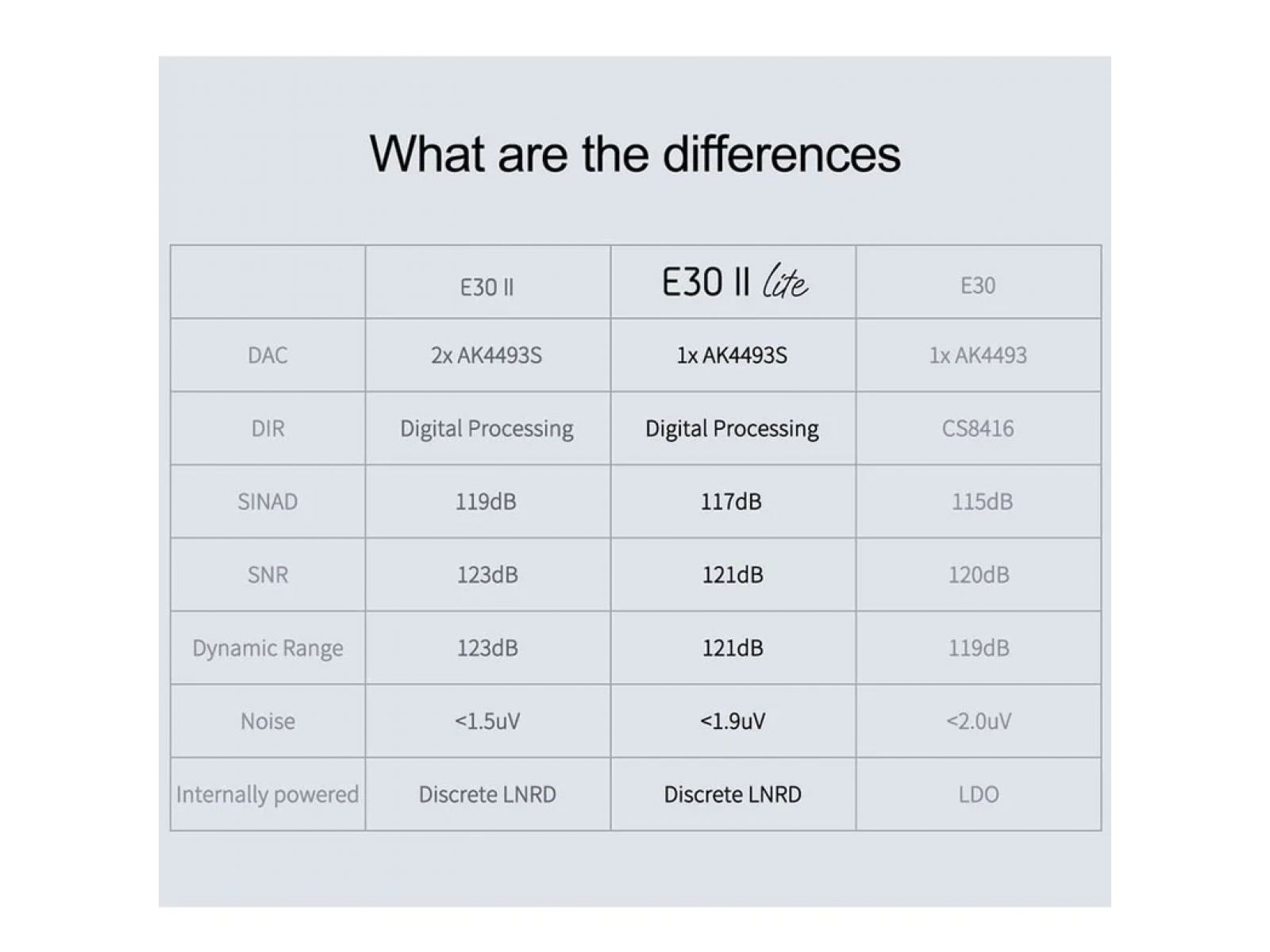The height and width of the screenshot is (952, 1270).
Task: Click the 2x AK4493S cell
Action: (487, 355)
